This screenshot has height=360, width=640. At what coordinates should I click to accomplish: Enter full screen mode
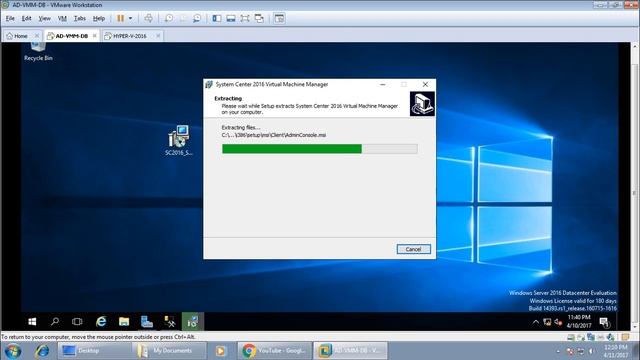pyautogui.click(x=245, y=18)
